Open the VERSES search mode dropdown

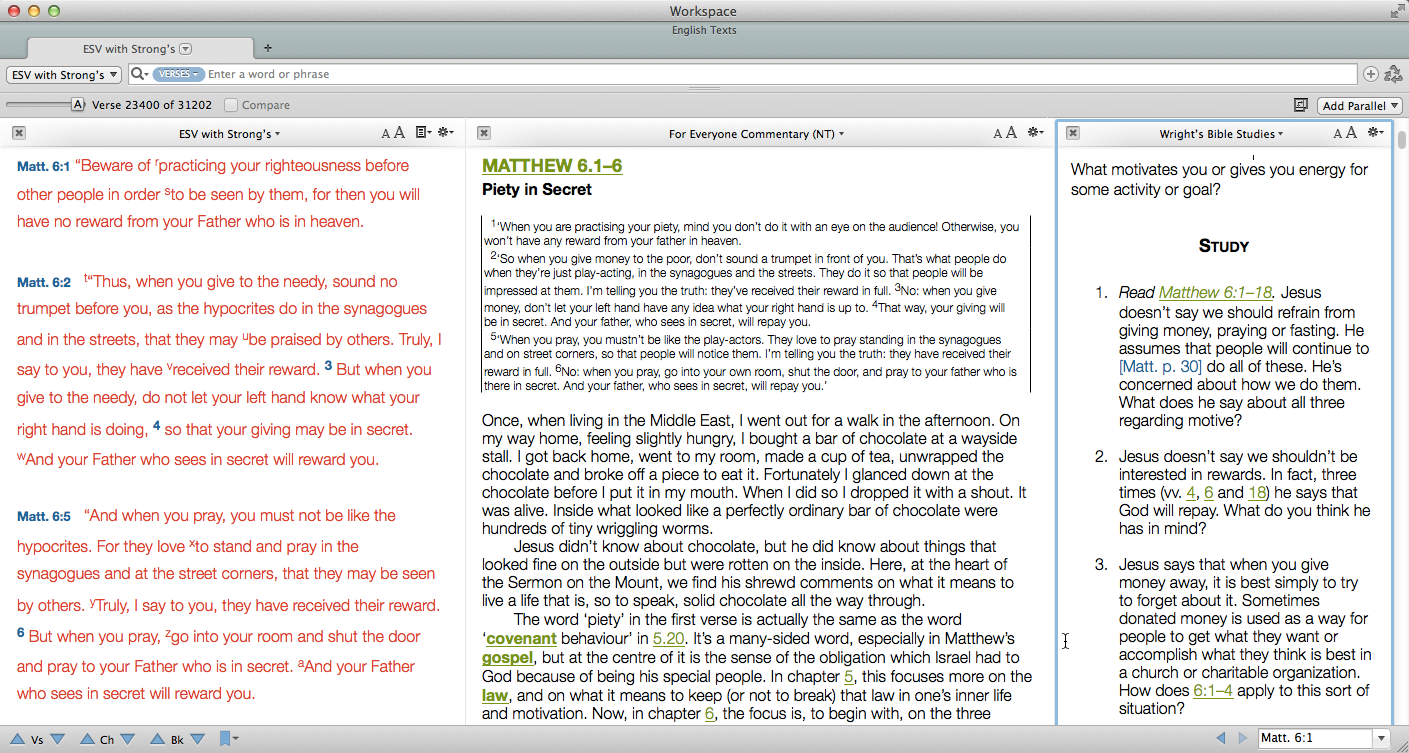click(x=178, y=74)
